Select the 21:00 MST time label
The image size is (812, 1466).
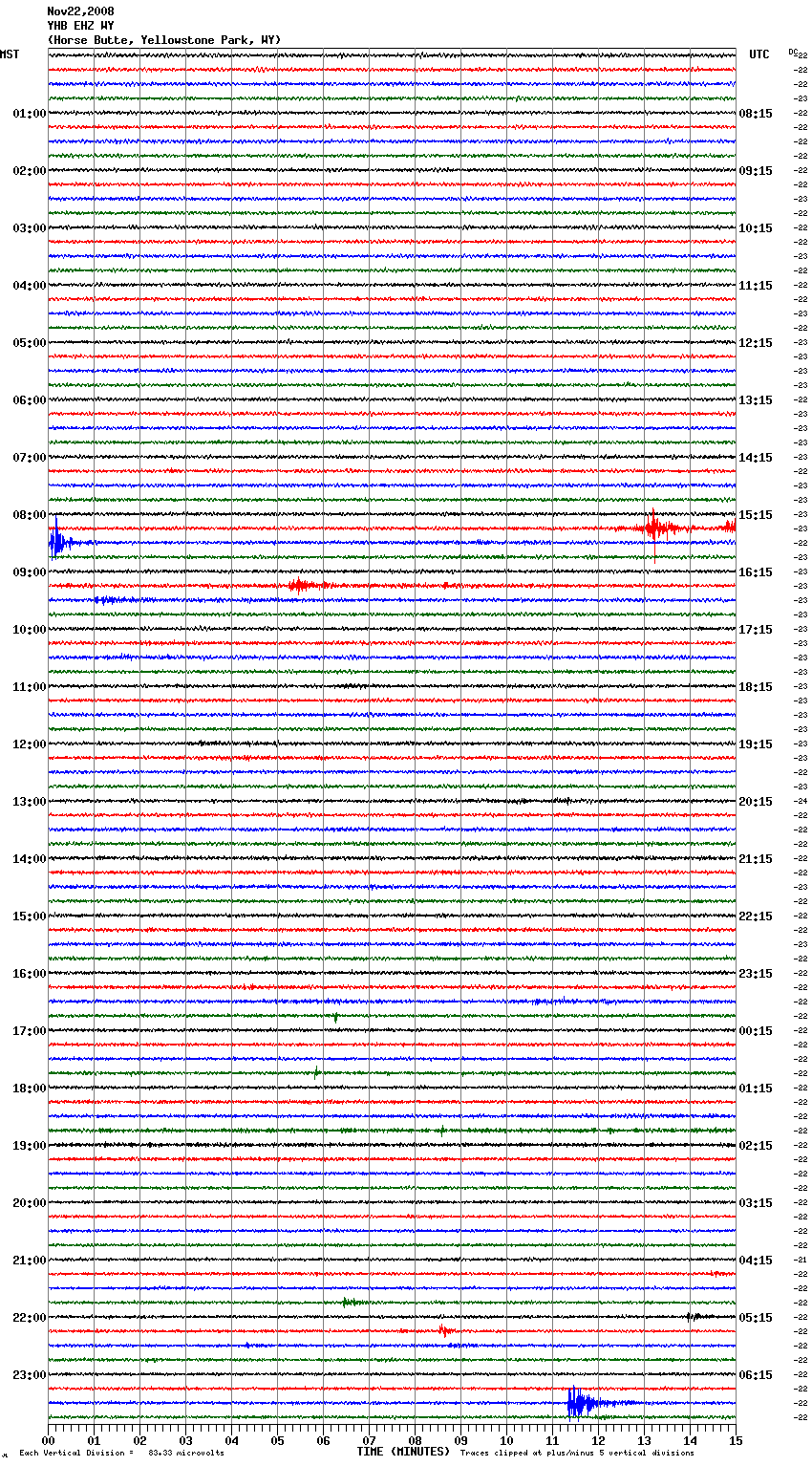tap(30, 1261)
